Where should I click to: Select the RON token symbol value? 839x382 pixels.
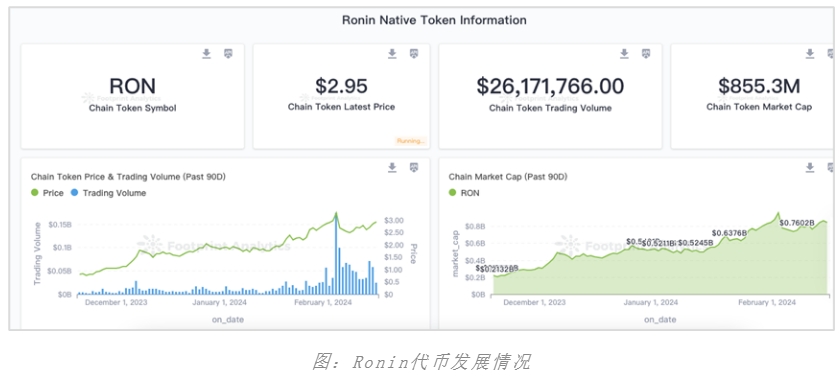click(x=132, y=86)
